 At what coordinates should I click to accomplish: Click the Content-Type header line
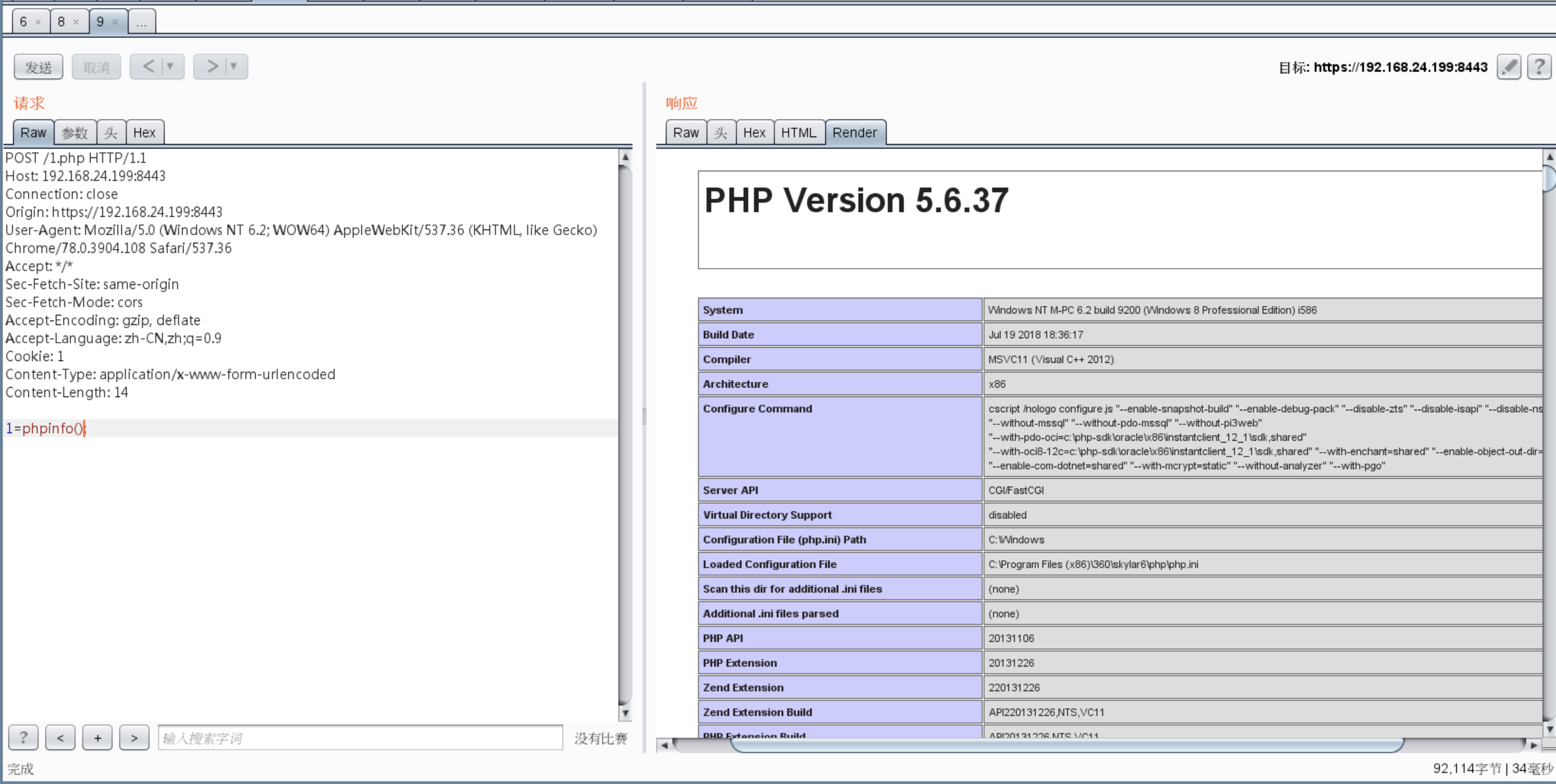coord(170,374)
